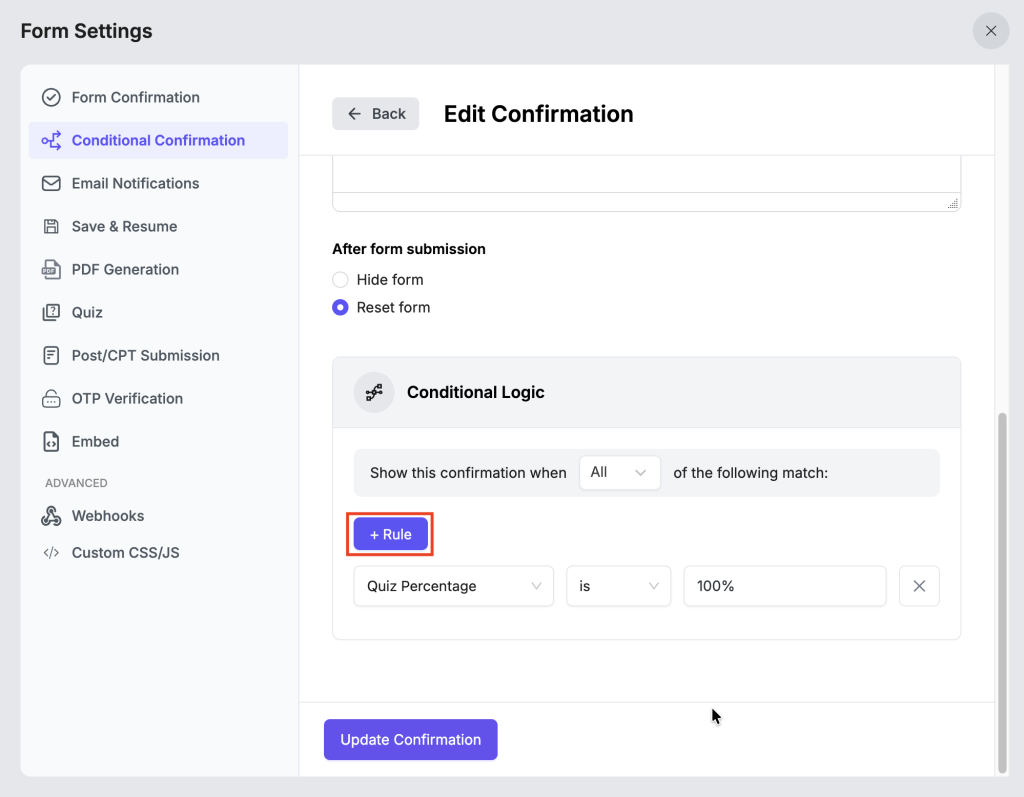The width and height of the screenshot is (1024, 797).
Task: Go to Email Notifications
Action: coord(158,184)
